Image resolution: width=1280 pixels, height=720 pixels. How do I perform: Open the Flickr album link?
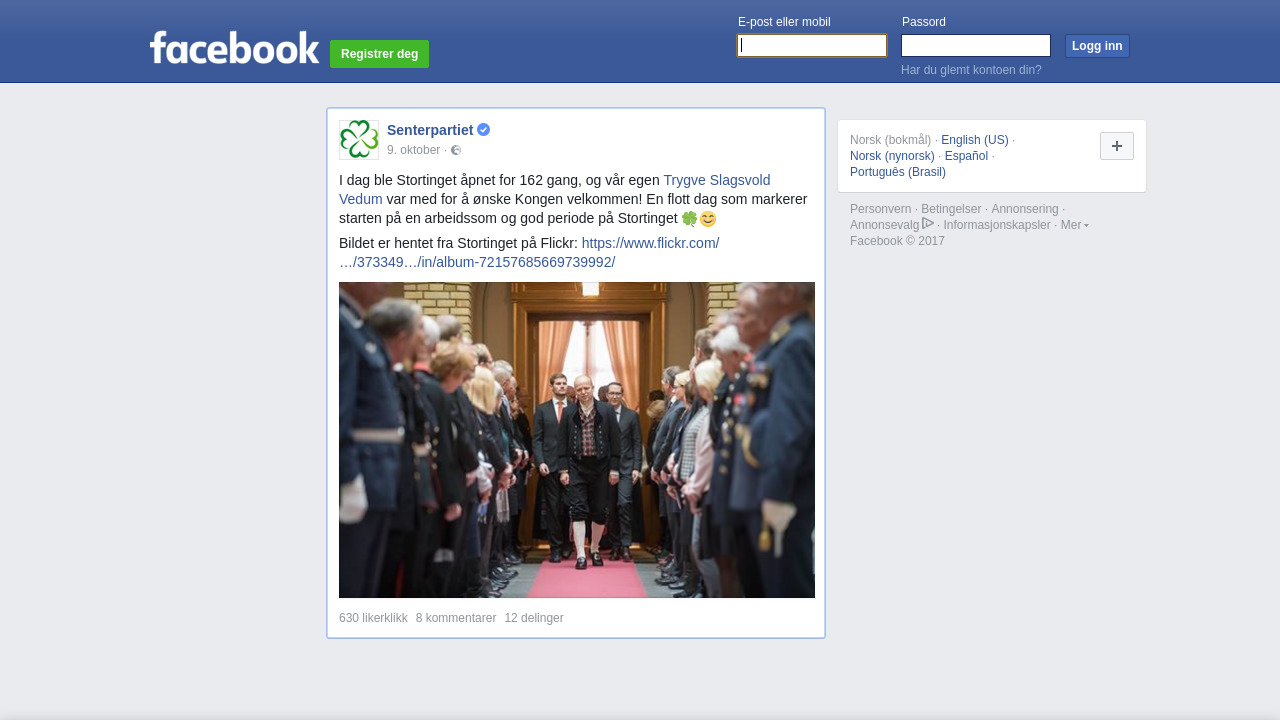point(529,252)
